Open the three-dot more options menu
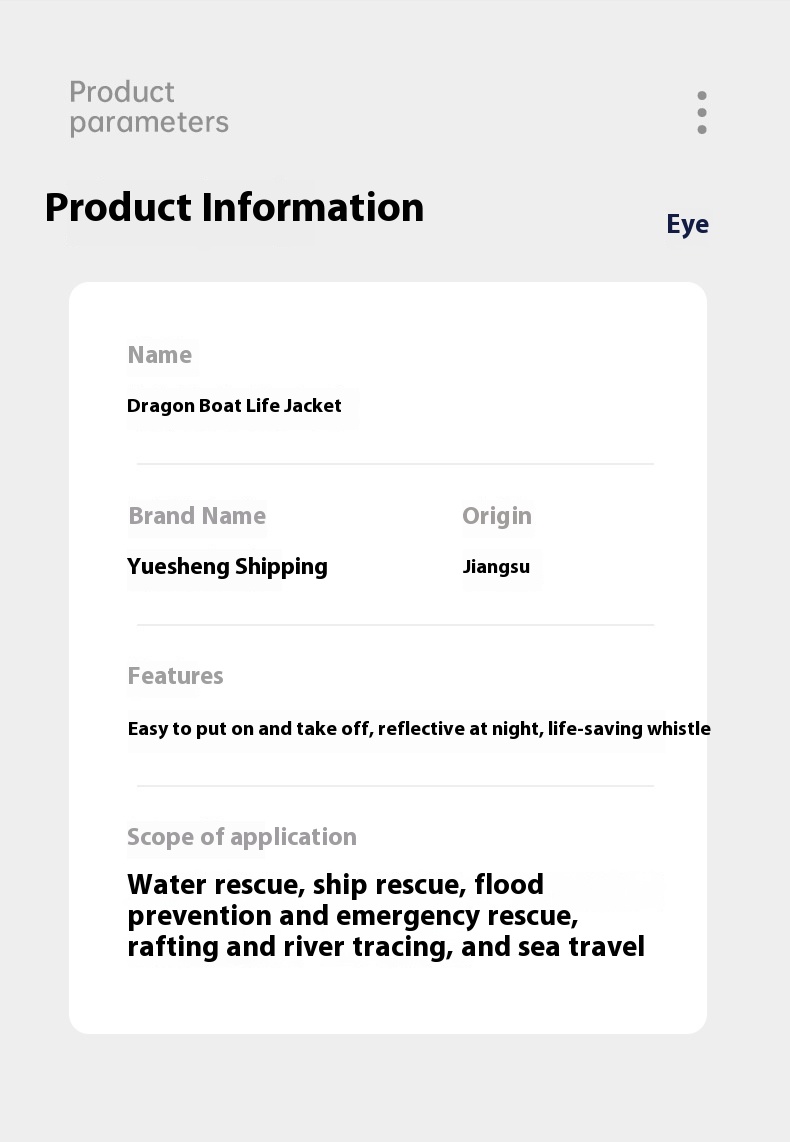The width and height of the screenshot is (790, 1142). (x=702, y=113)
